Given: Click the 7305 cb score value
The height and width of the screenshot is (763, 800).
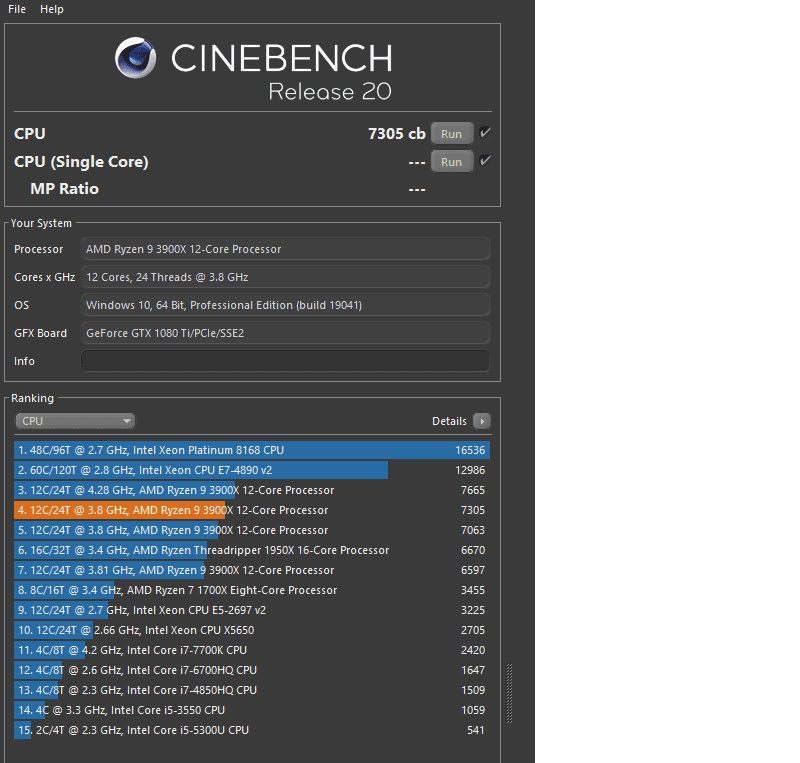Looking at the screenshot, I should [396, 134].
